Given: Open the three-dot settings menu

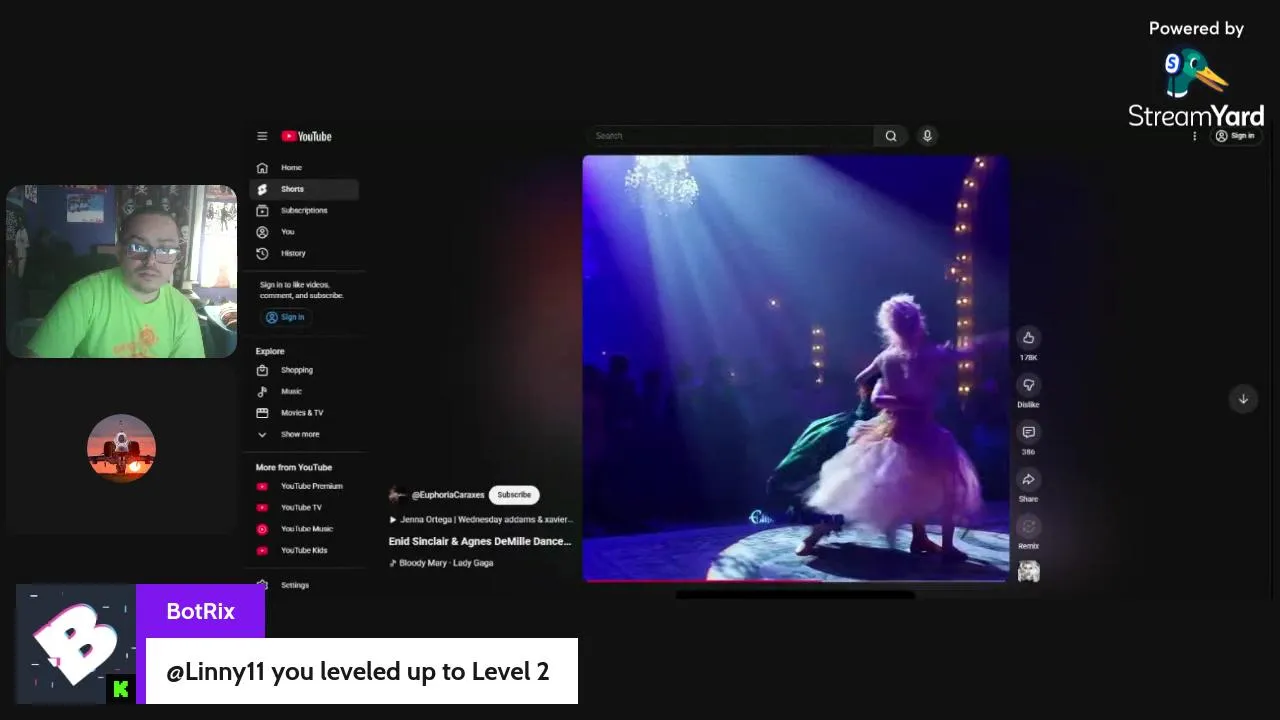Looking at the screenshot, I should pyautogui.click(x=1194, y=136).
